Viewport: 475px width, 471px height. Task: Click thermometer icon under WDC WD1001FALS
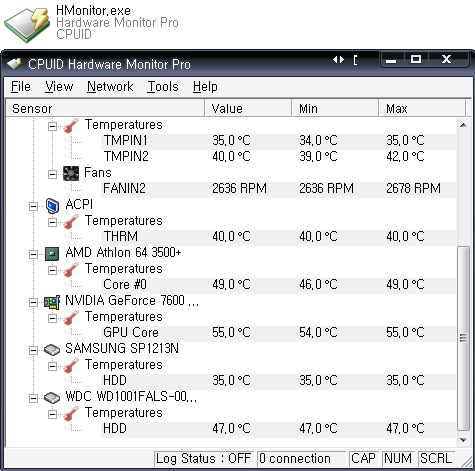tap(71, 413)
